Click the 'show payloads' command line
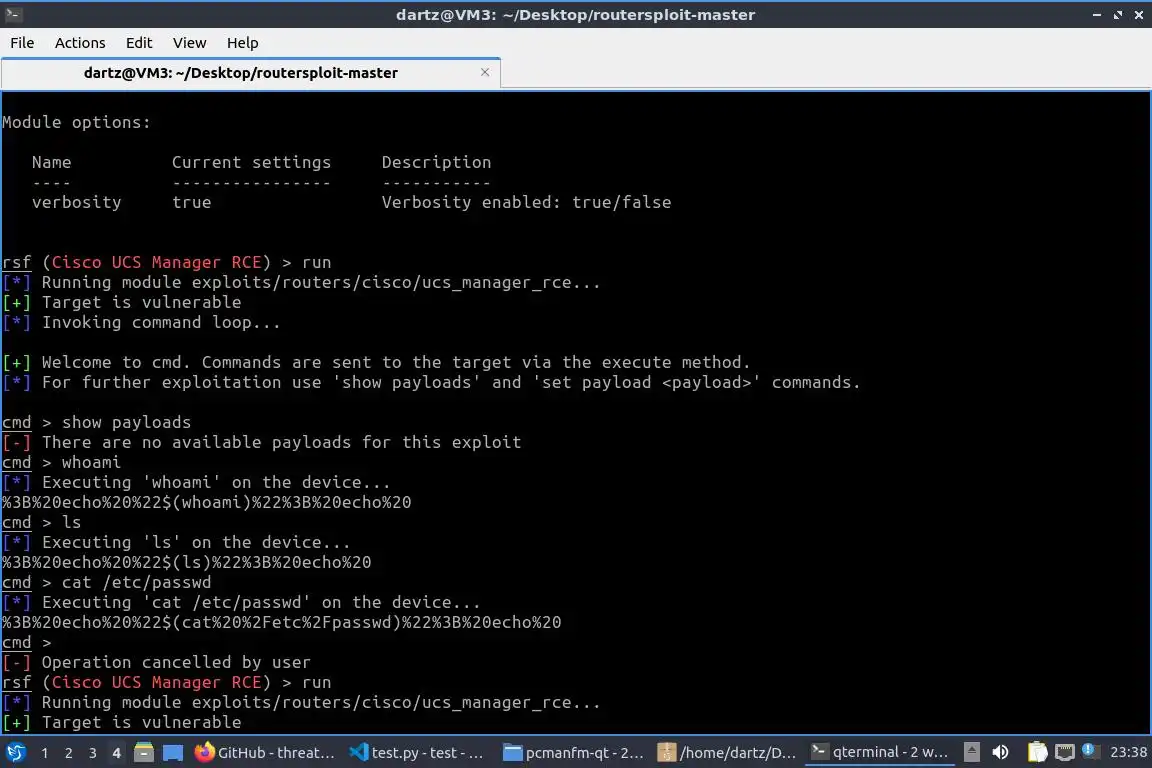The image size is (1152, 768). tap(96, 423)
